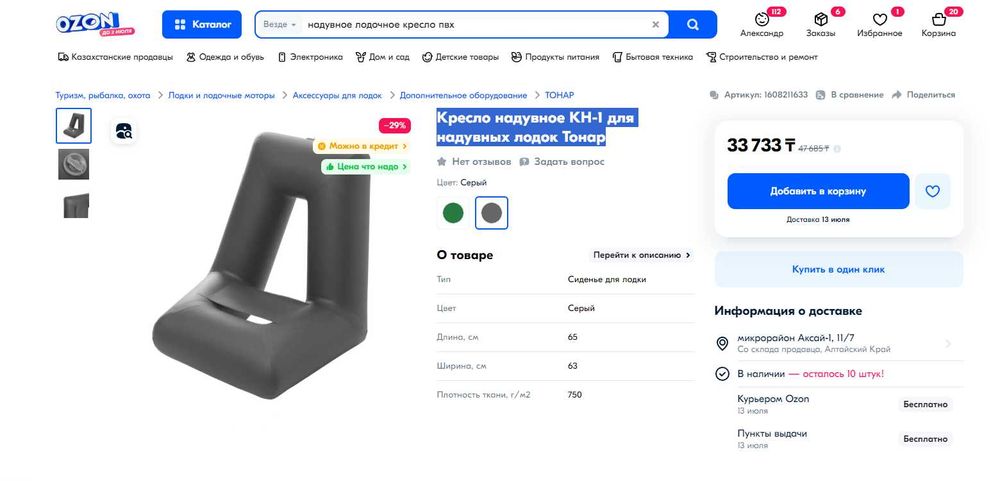The height and width of the screenshot is (481, 1000).
Task: Click Задать вопрос link
Action: pyautogui.click(x=562, y=162)
